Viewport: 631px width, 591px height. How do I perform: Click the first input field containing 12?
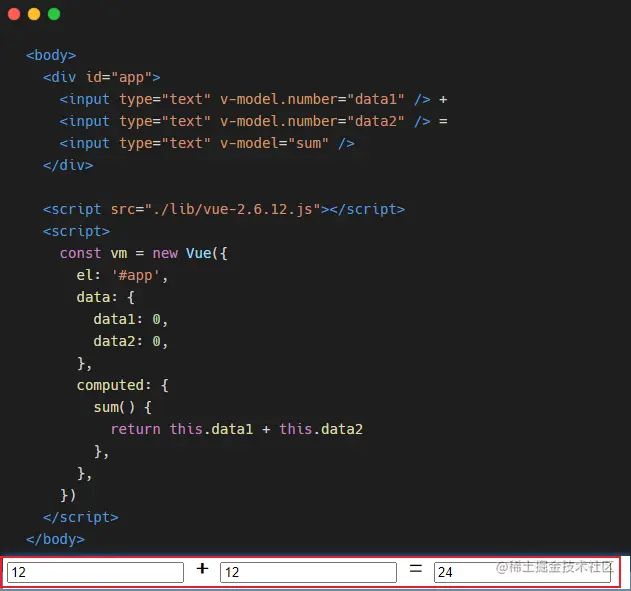click(95, 572)
